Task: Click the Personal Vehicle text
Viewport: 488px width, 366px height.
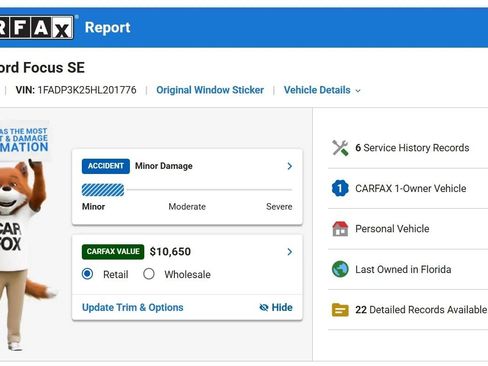Action: 392,229
